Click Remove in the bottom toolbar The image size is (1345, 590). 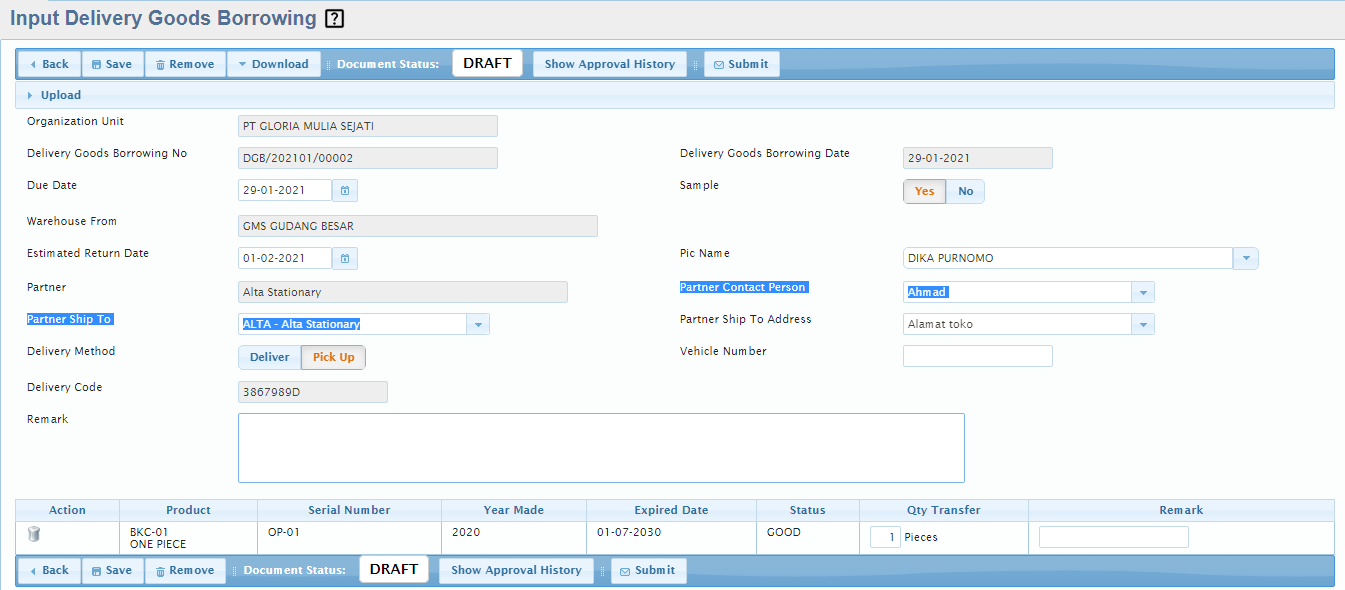point(185,570)
